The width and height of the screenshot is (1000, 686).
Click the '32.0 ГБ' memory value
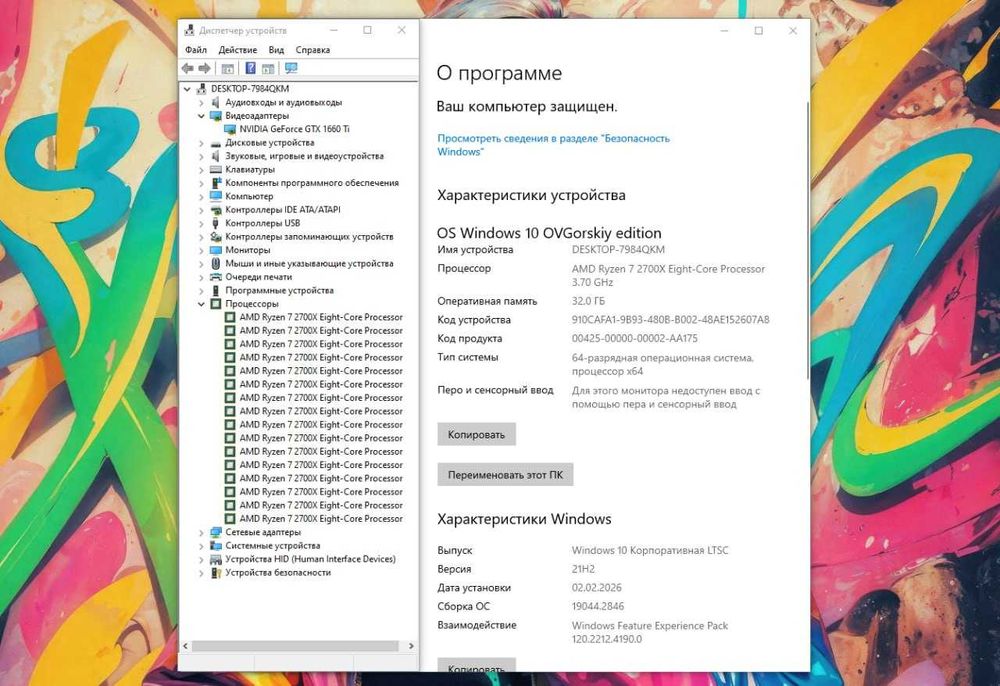tap(588, 301)
